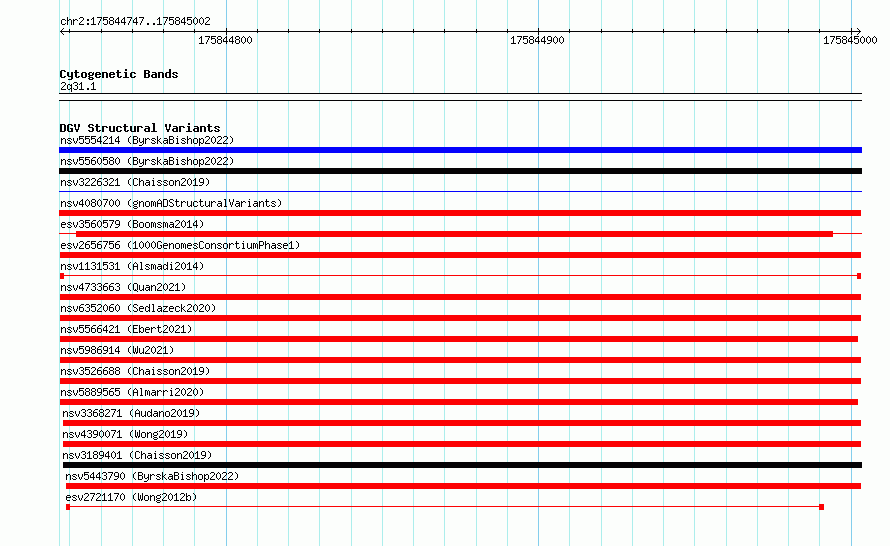The image size is (890, 546).
Task: Open esv2721170 (Wong2012b) label
Action: (x=131, y=497)
